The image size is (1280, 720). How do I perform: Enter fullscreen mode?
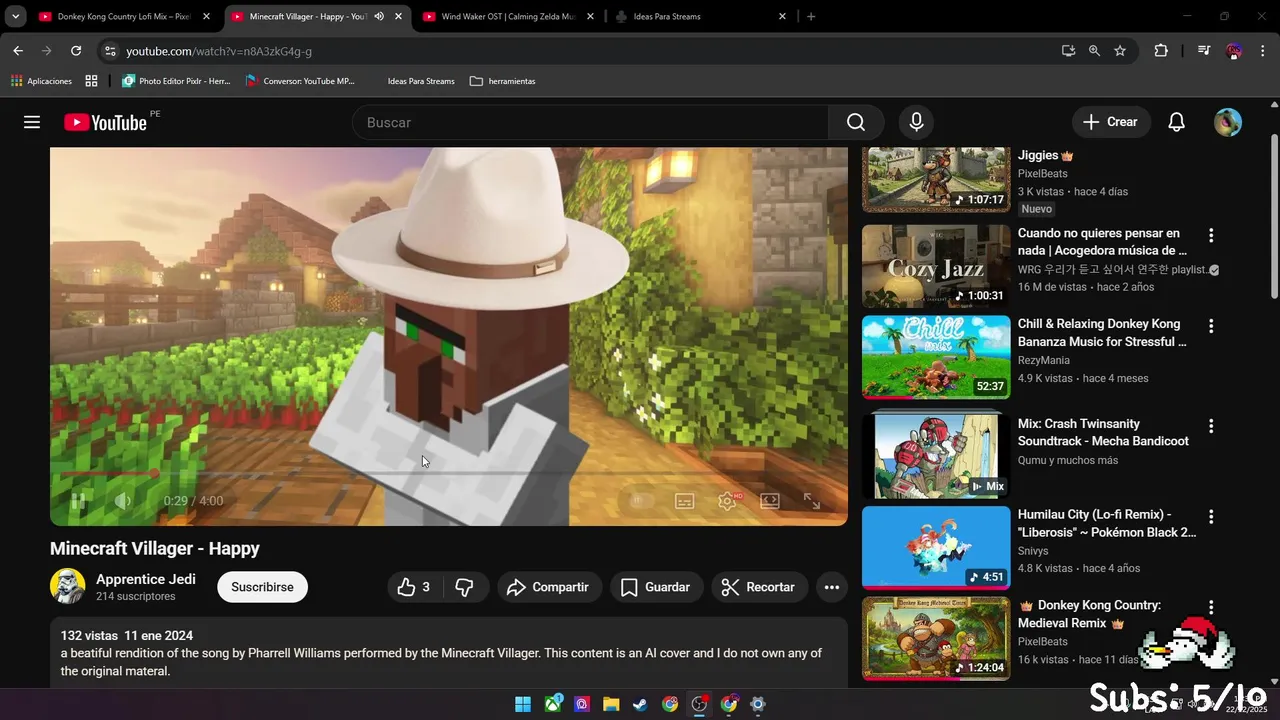(x=812, y=501)
